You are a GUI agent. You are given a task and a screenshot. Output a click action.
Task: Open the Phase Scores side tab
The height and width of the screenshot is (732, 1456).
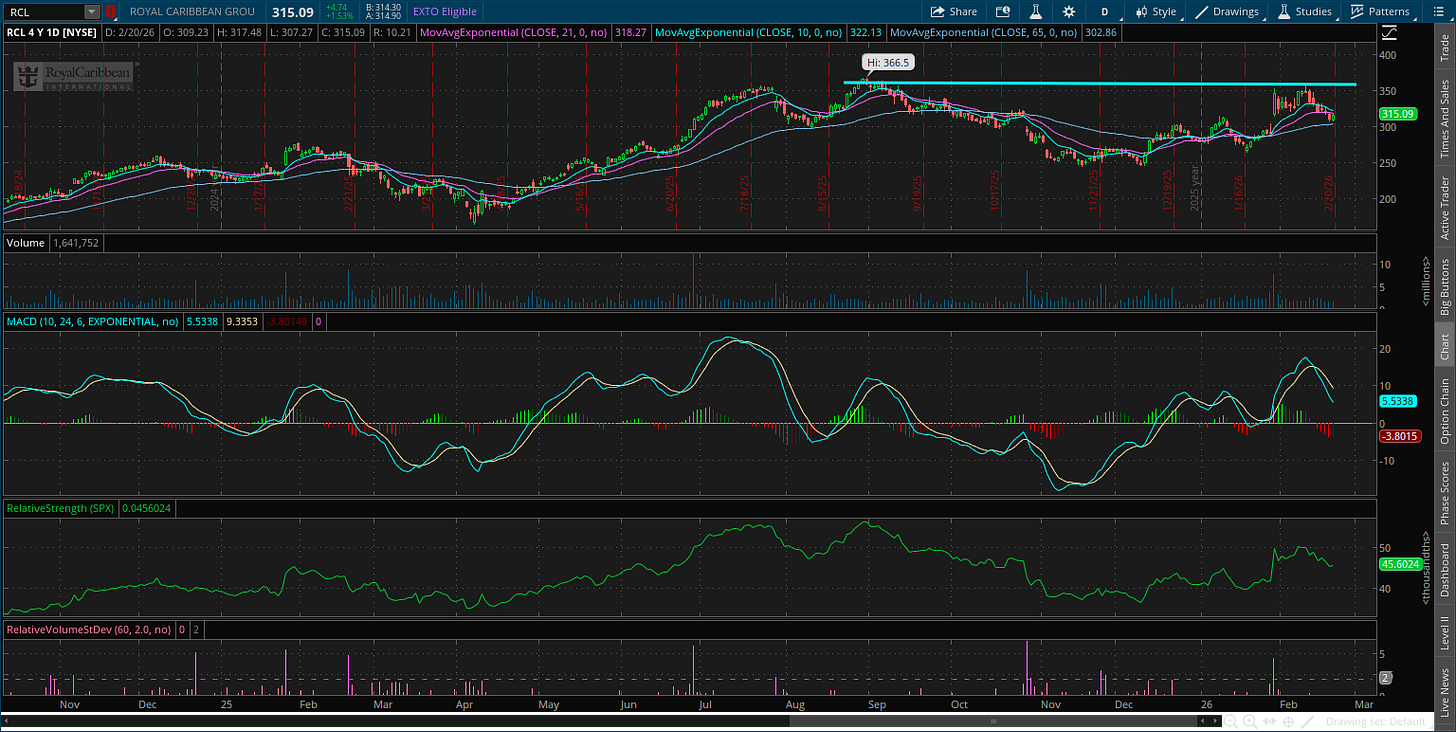click(x=1444, y=491)
